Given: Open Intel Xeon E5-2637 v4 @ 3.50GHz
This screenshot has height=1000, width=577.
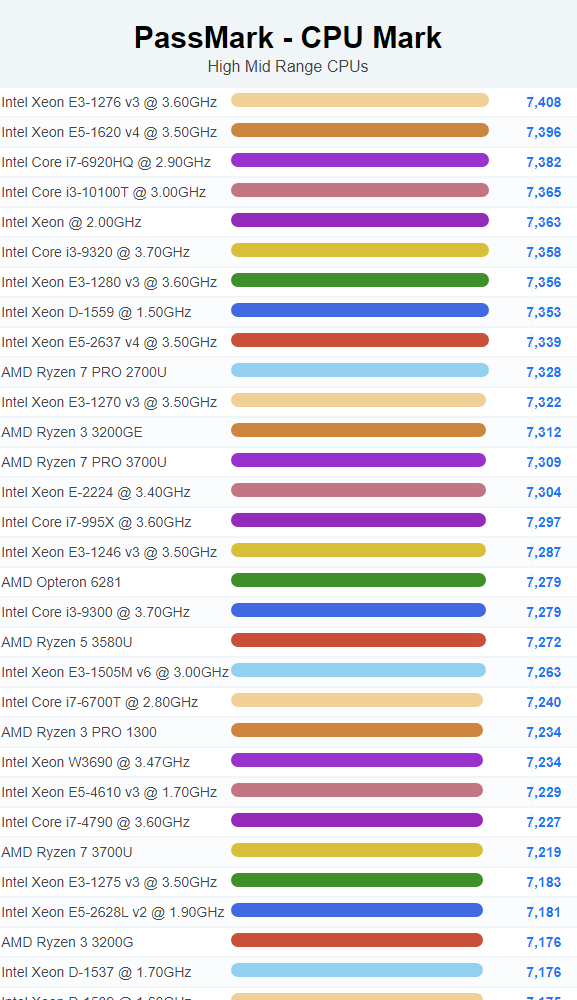Looking at the screenshot, I should tap(109, 342).
